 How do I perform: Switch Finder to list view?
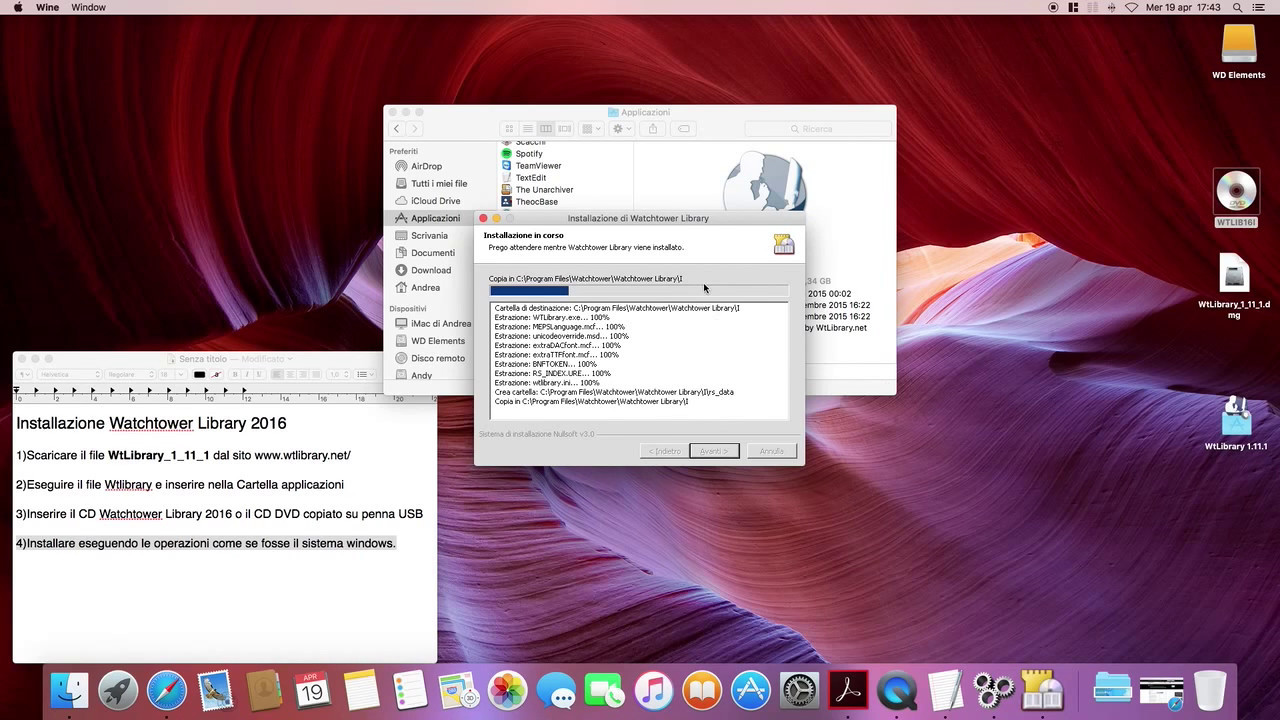[527, 129]
